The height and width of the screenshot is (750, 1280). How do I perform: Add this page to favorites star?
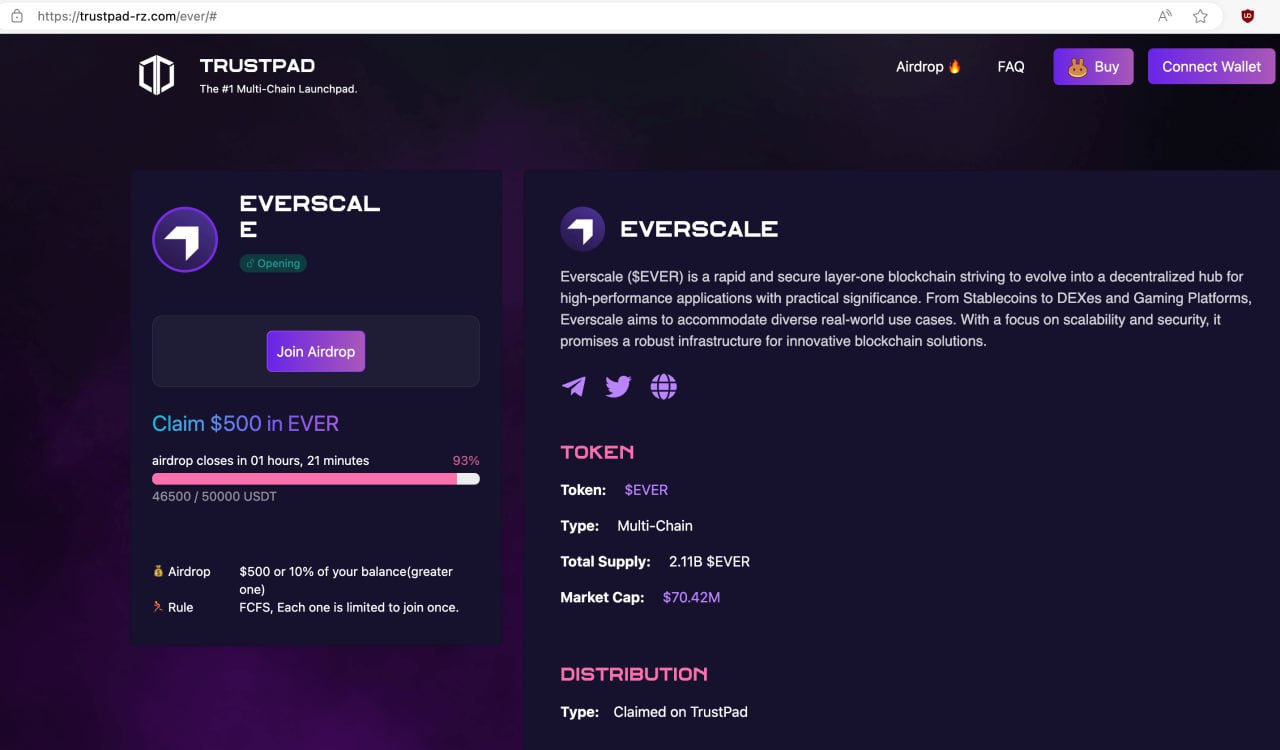tap(1200, 16)
